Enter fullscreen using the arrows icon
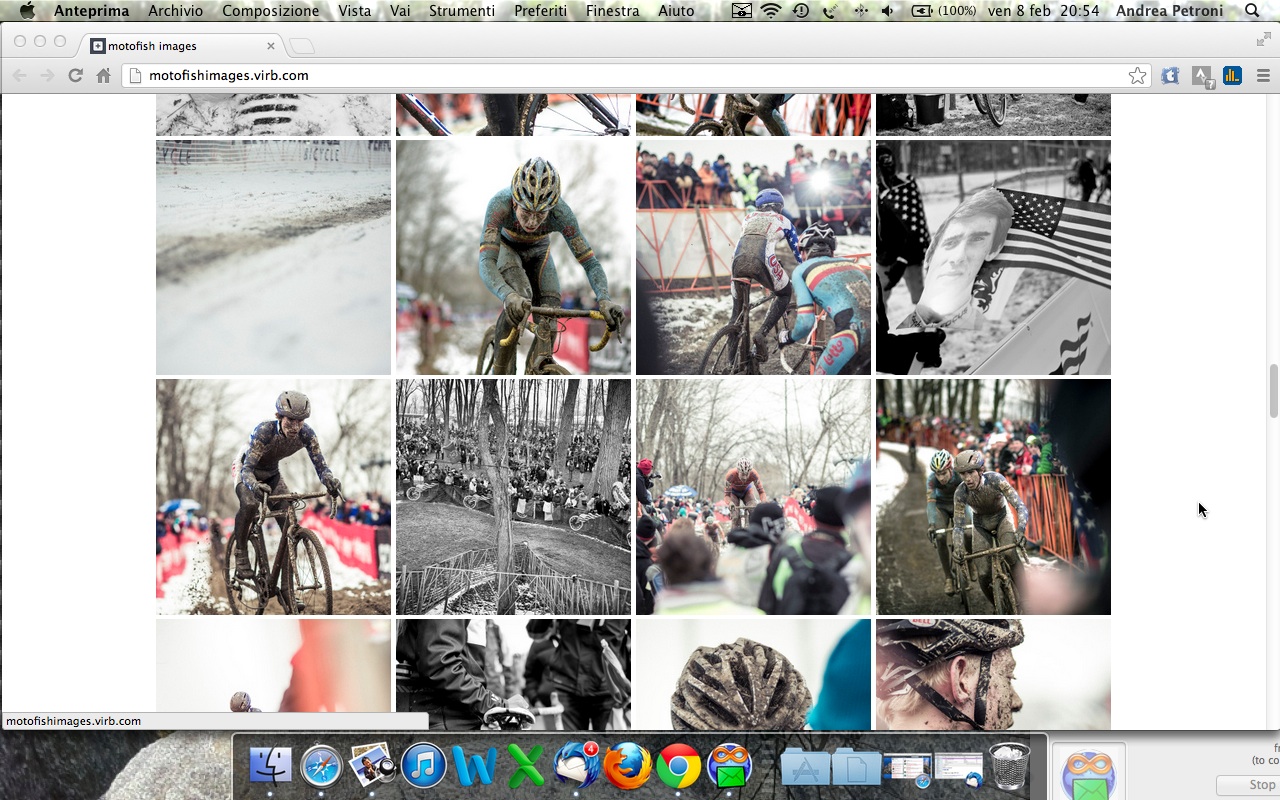The height and width of the screenshot is (800, 1280). tap(1263, 40)
